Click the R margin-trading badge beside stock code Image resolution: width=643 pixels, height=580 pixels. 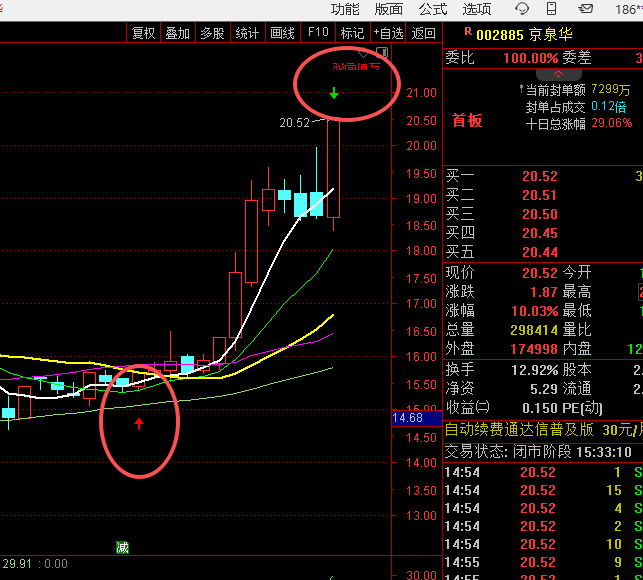pyautogui.click(x=468, y=31)
